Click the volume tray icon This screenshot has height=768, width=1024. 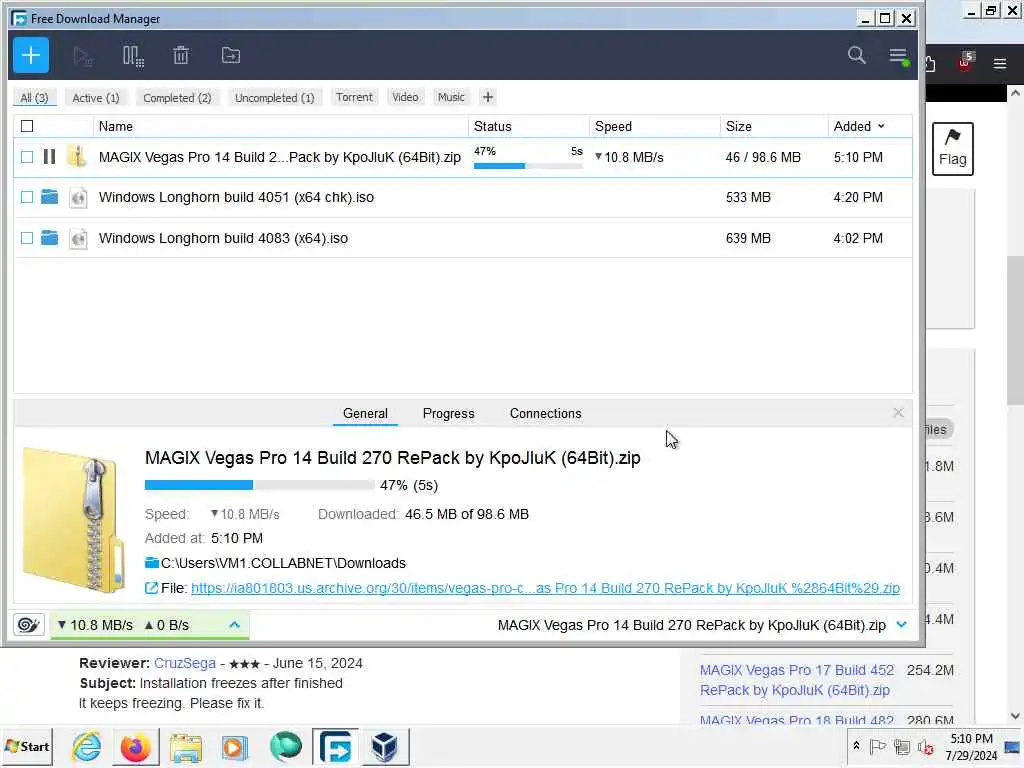click(926, 746)
